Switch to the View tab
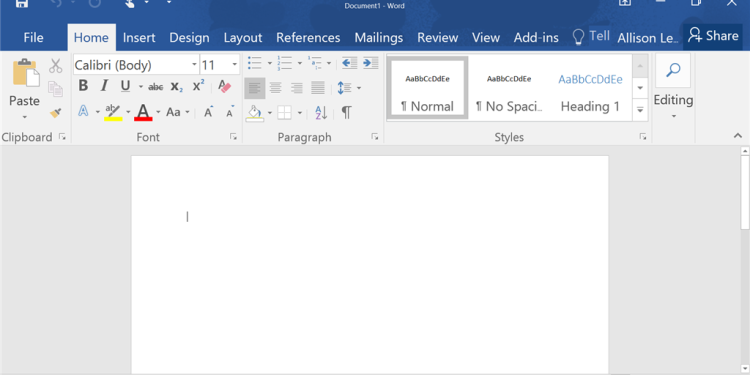 (486, 38)
